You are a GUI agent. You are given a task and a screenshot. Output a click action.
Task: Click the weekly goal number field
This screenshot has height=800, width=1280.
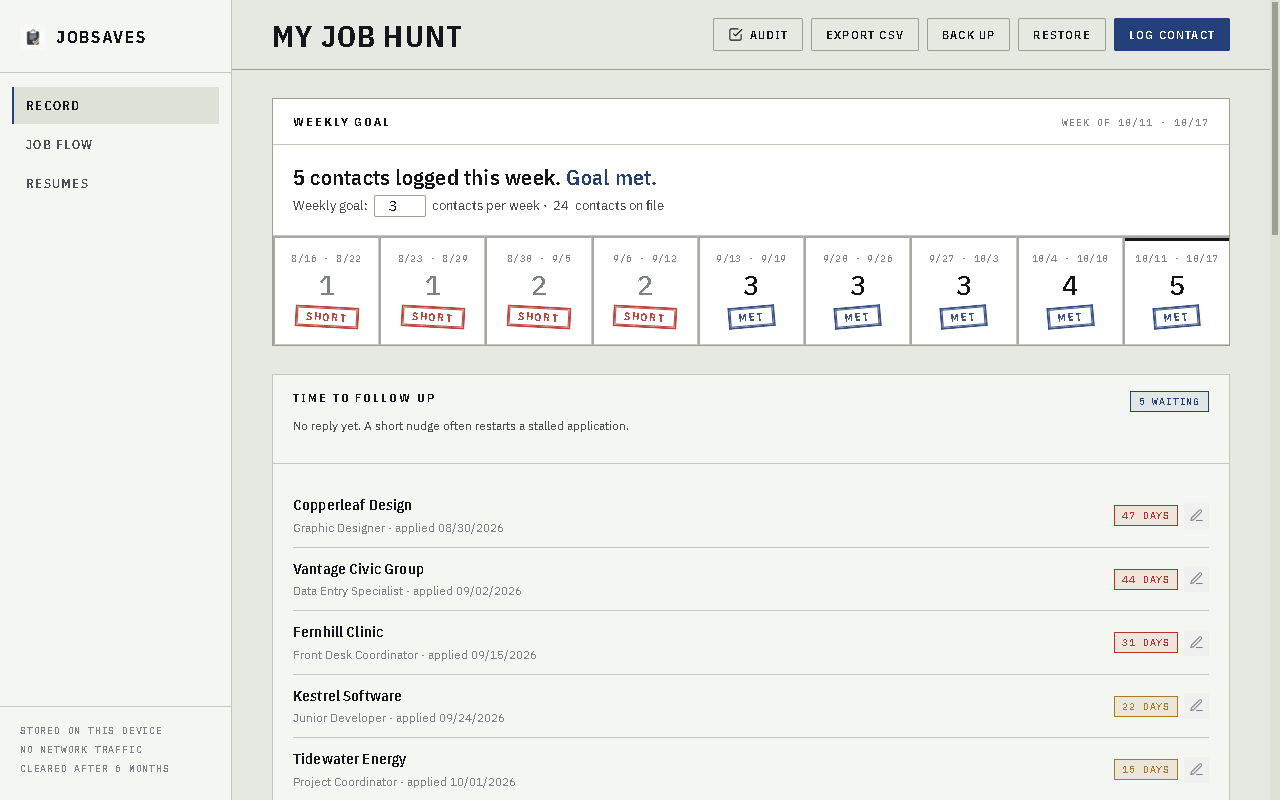400,206
